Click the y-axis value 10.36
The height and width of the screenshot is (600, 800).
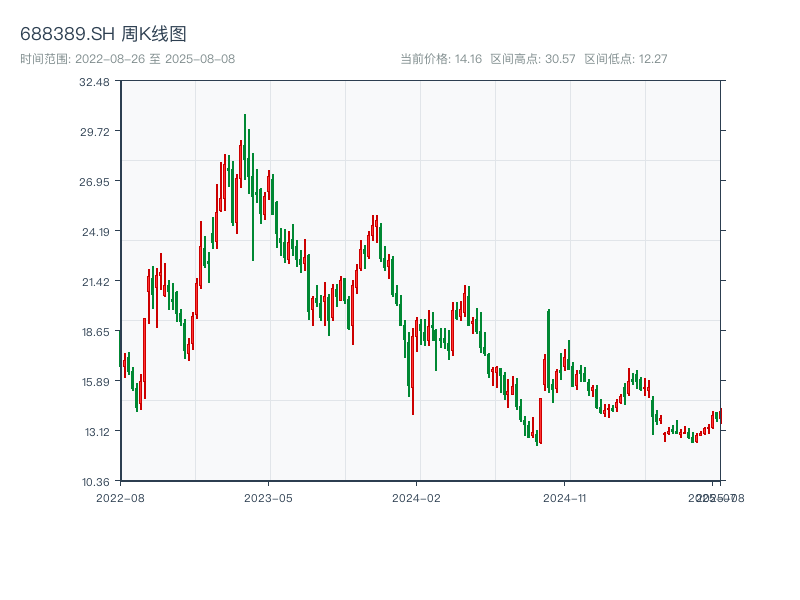pos(96,482)
